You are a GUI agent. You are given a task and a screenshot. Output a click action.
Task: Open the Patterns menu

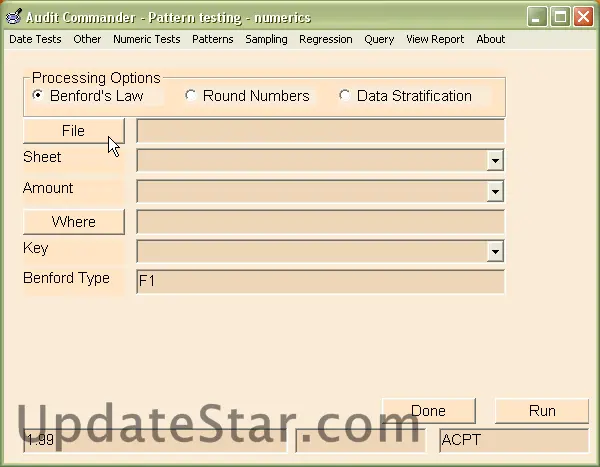tap(213, 39)
